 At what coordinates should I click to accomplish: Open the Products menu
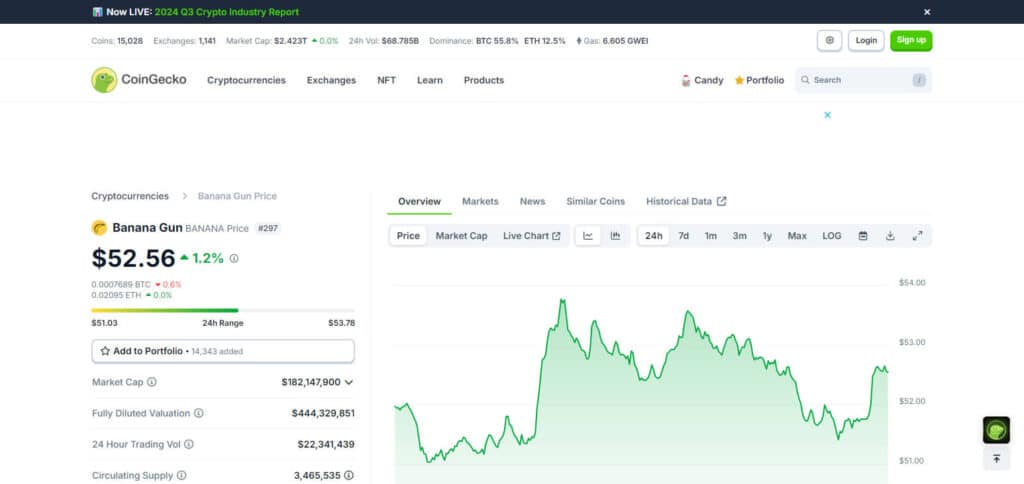click(484, 80)
